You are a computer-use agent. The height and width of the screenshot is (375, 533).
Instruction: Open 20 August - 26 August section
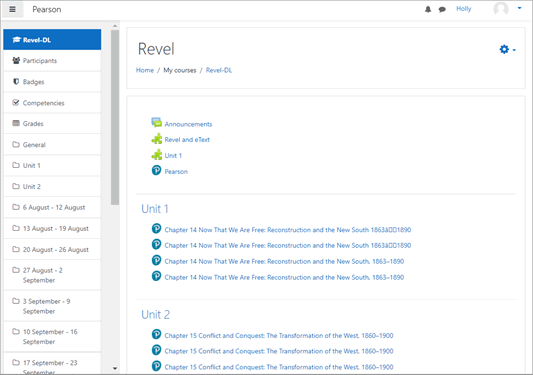52,250
